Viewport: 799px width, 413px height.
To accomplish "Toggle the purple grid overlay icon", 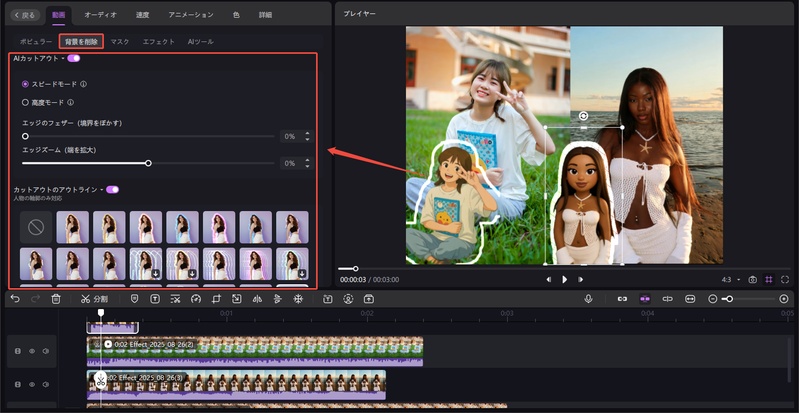I will [769, 279].
